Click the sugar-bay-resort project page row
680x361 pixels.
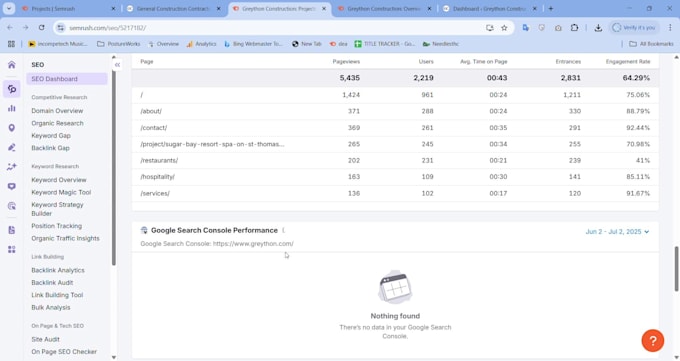point(395,144)
